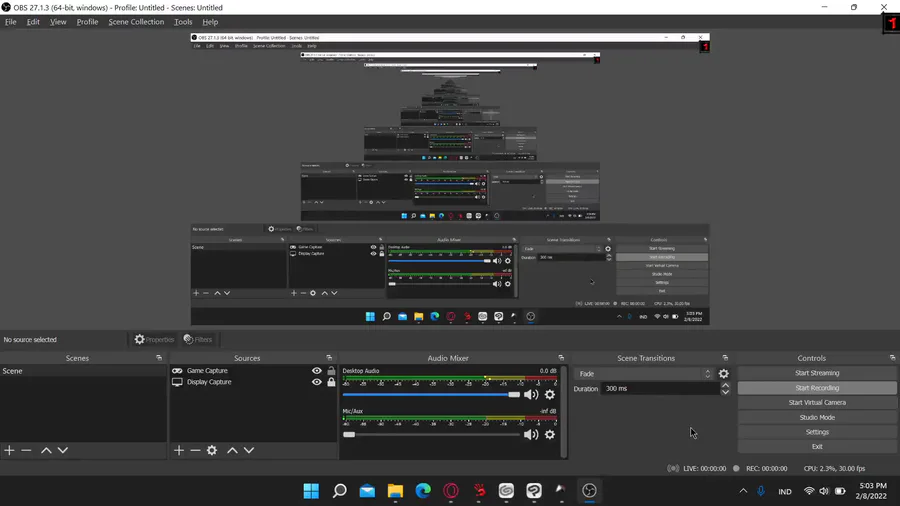Viewport: 900px width, 506px height.
Task: Add a new scene with plus icon
Action: 9,450
